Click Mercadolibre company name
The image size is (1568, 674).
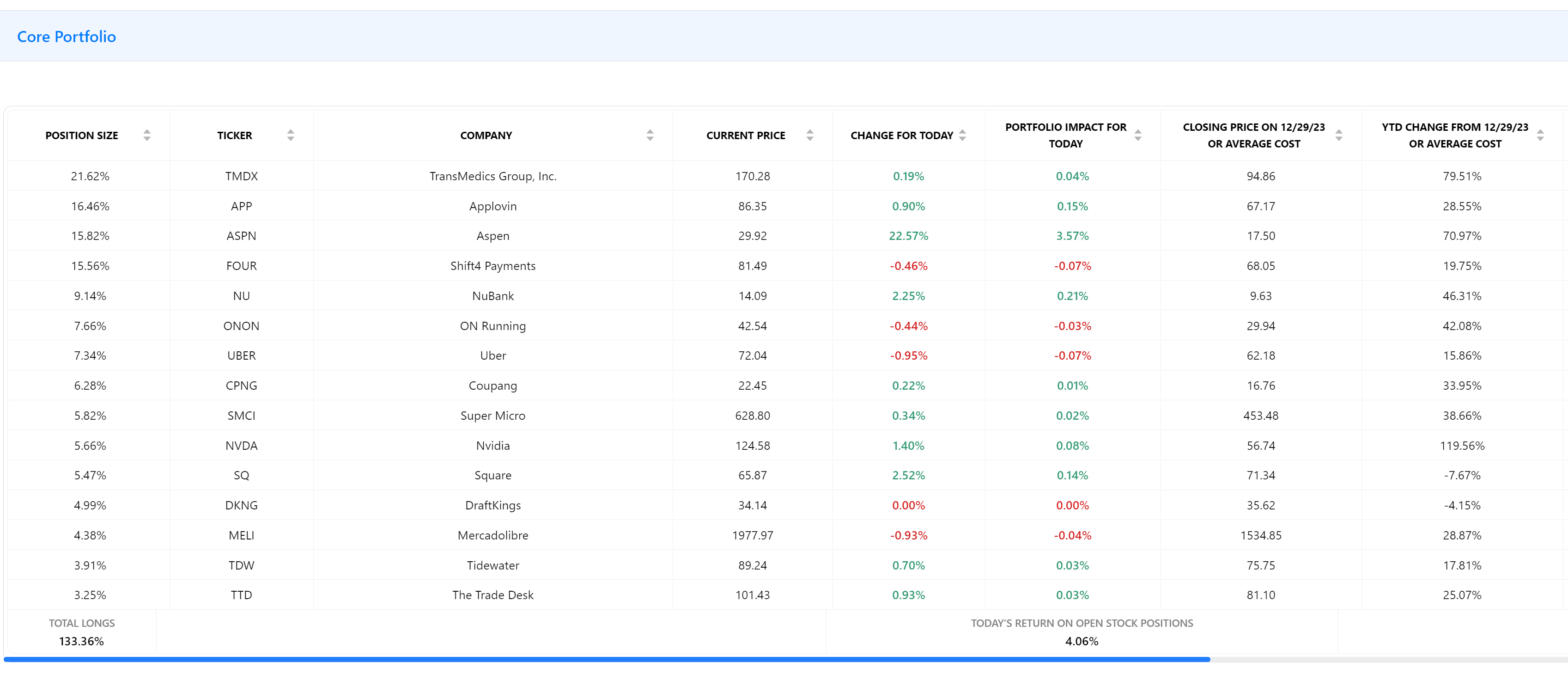(492, 535)
